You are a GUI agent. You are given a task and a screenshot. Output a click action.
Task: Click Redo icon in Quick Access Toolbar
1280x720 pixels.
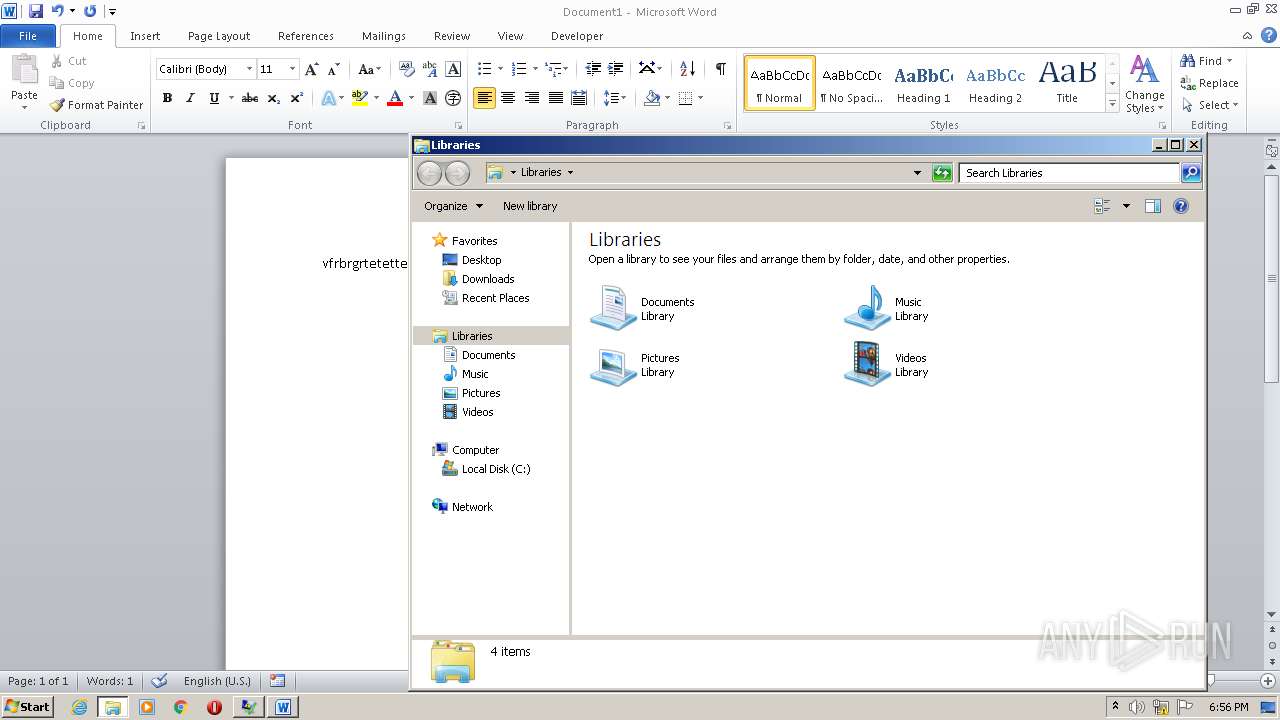tap(90, 11)
